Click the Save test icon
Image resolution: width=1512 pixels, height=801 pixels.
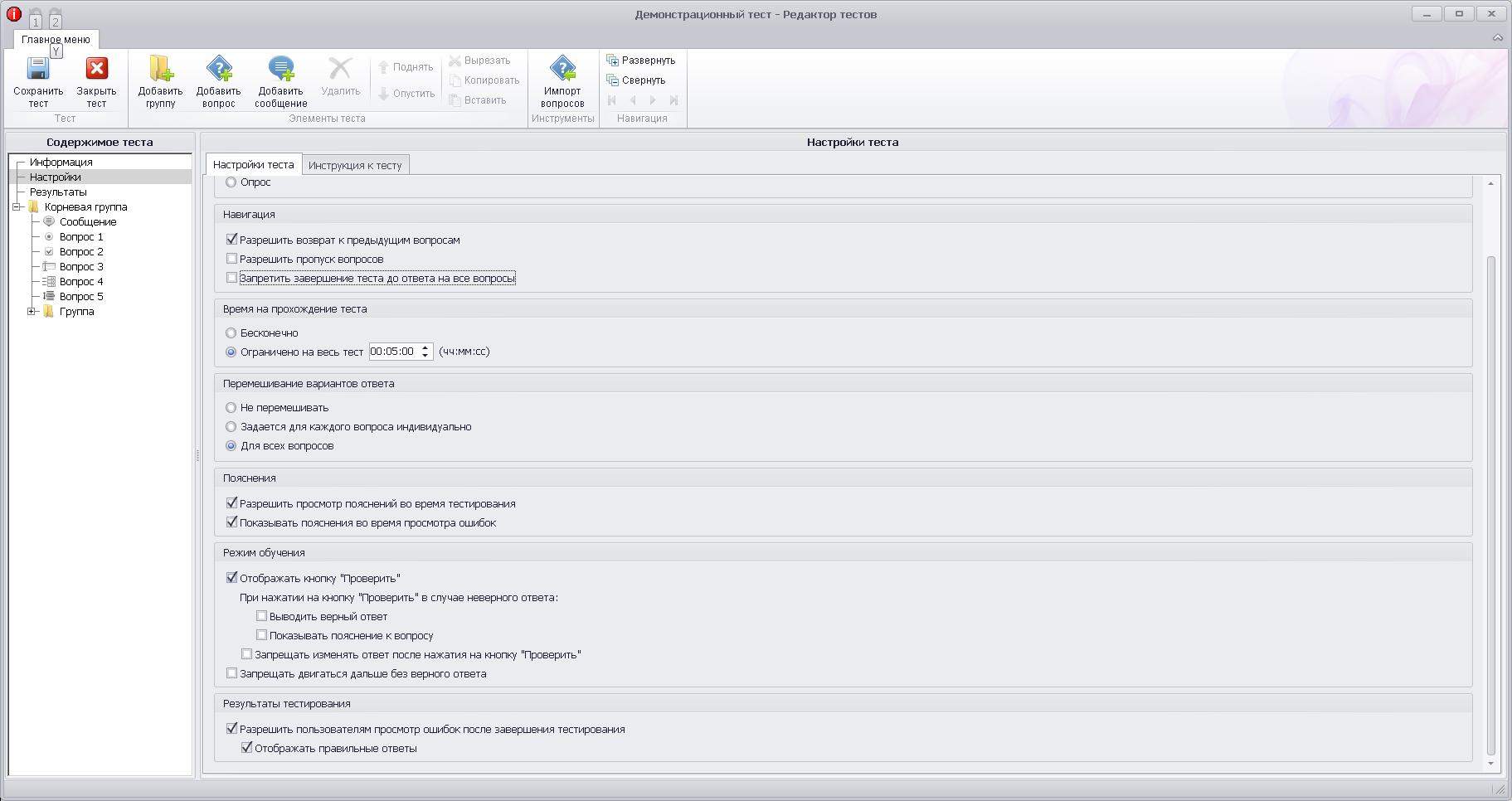38,70
